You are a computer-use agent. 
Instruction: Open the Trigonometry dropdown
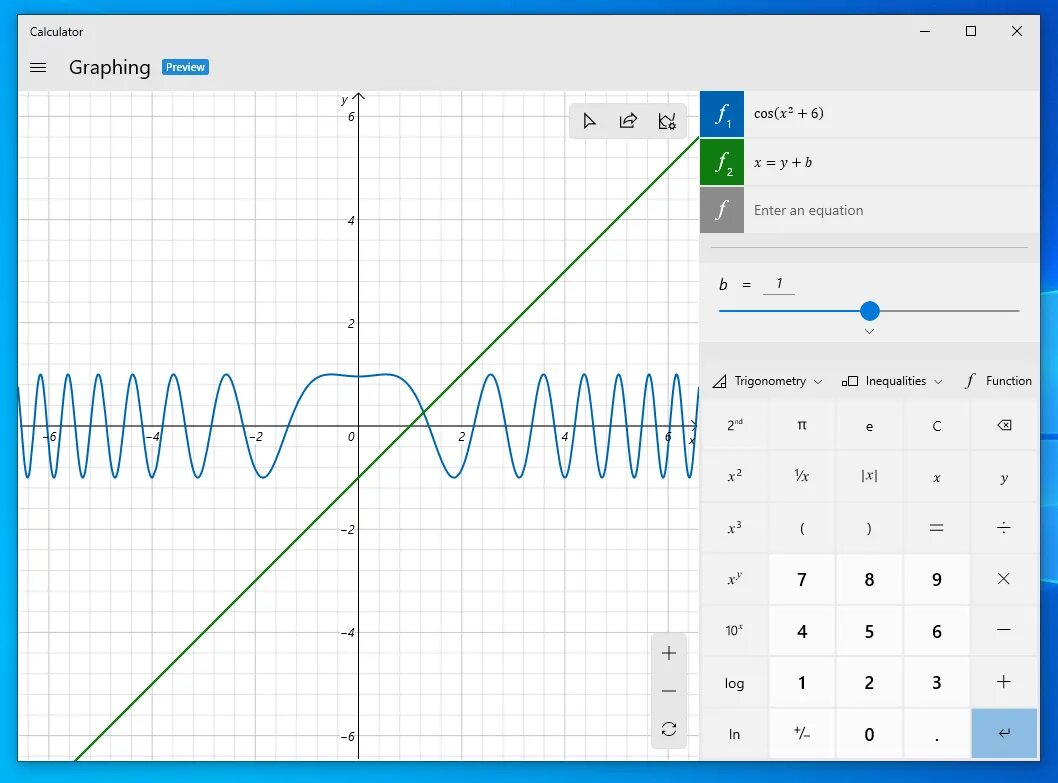pyautogui.click(x=768, y=381)
